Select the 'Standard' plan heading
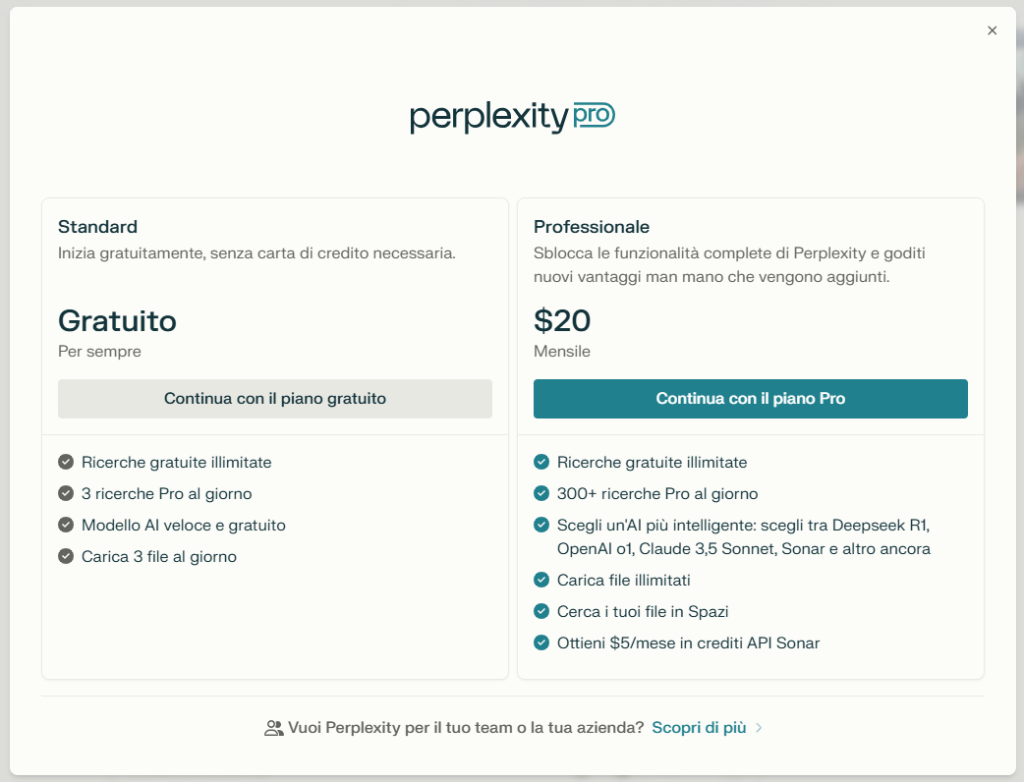Image resolution: width=1024 pixels, height=782 pixels. tap(98, 227)
